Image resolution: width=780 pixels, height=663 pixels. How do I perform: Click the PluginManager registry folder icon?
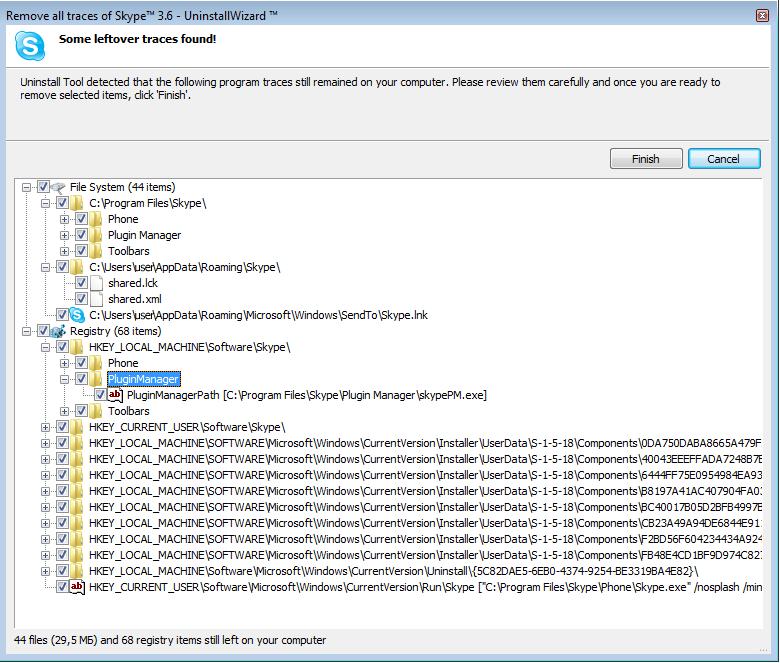[96, 379]
